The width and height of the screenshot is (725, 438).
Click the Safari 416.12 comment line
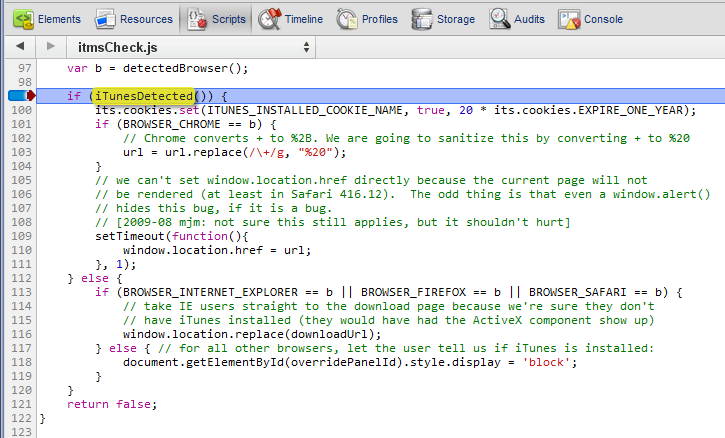(x=403, y=194)
